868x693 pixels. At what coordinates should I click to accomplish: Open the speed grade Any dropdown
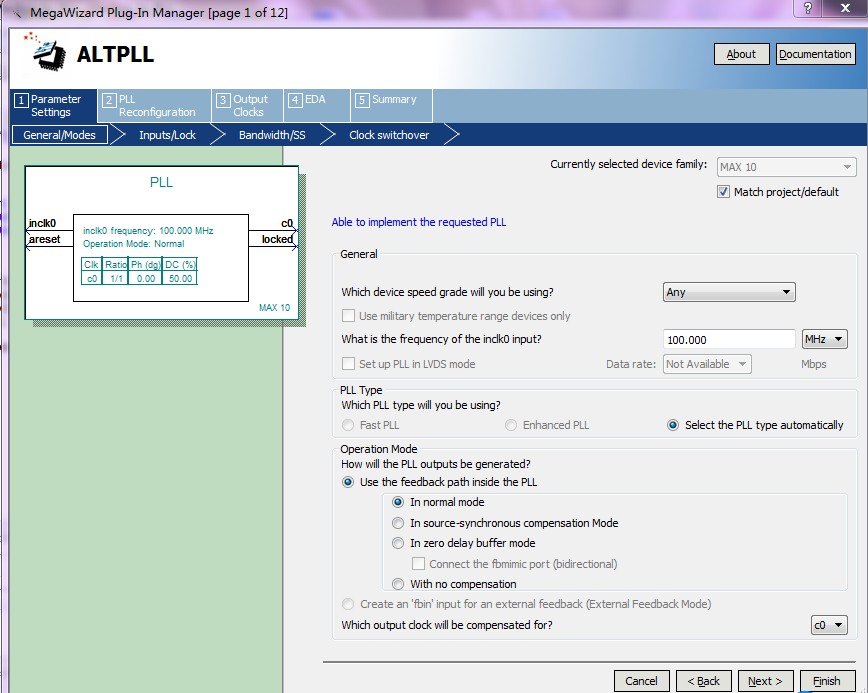click(x=729, y=292)
